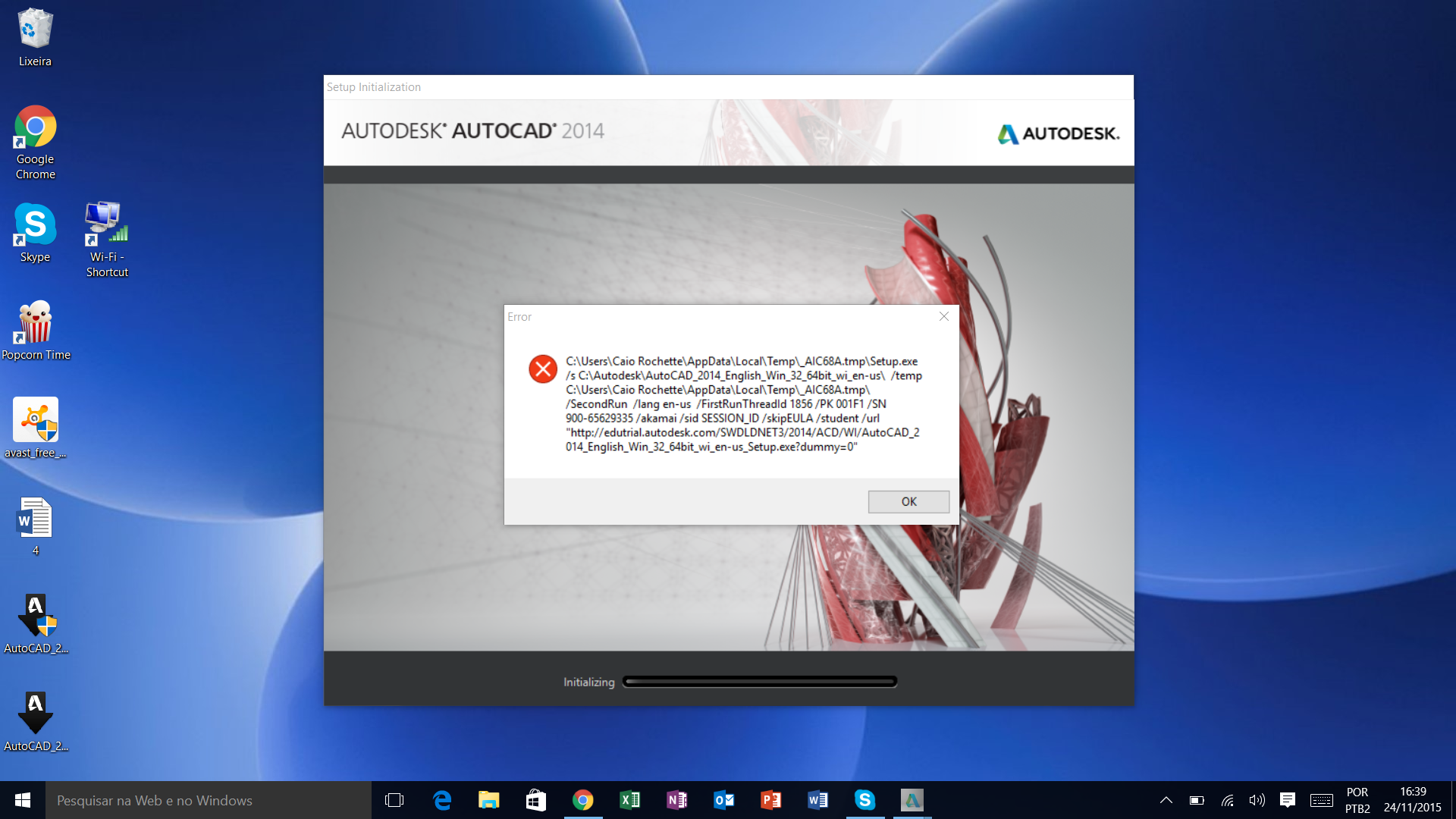Open Excel from taskbar
Viewport: 1456px width, 819px height.
click(x=629, y=800)
